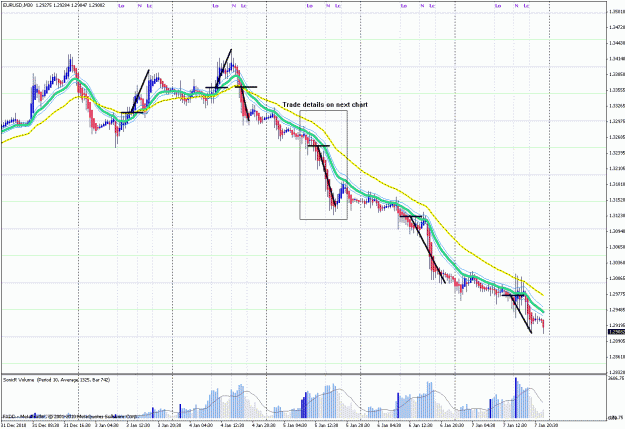Click the "5 Jan 04:30" time axis label
The width and height of the screenshot is (625, 429).
click(x=296, y=425)
